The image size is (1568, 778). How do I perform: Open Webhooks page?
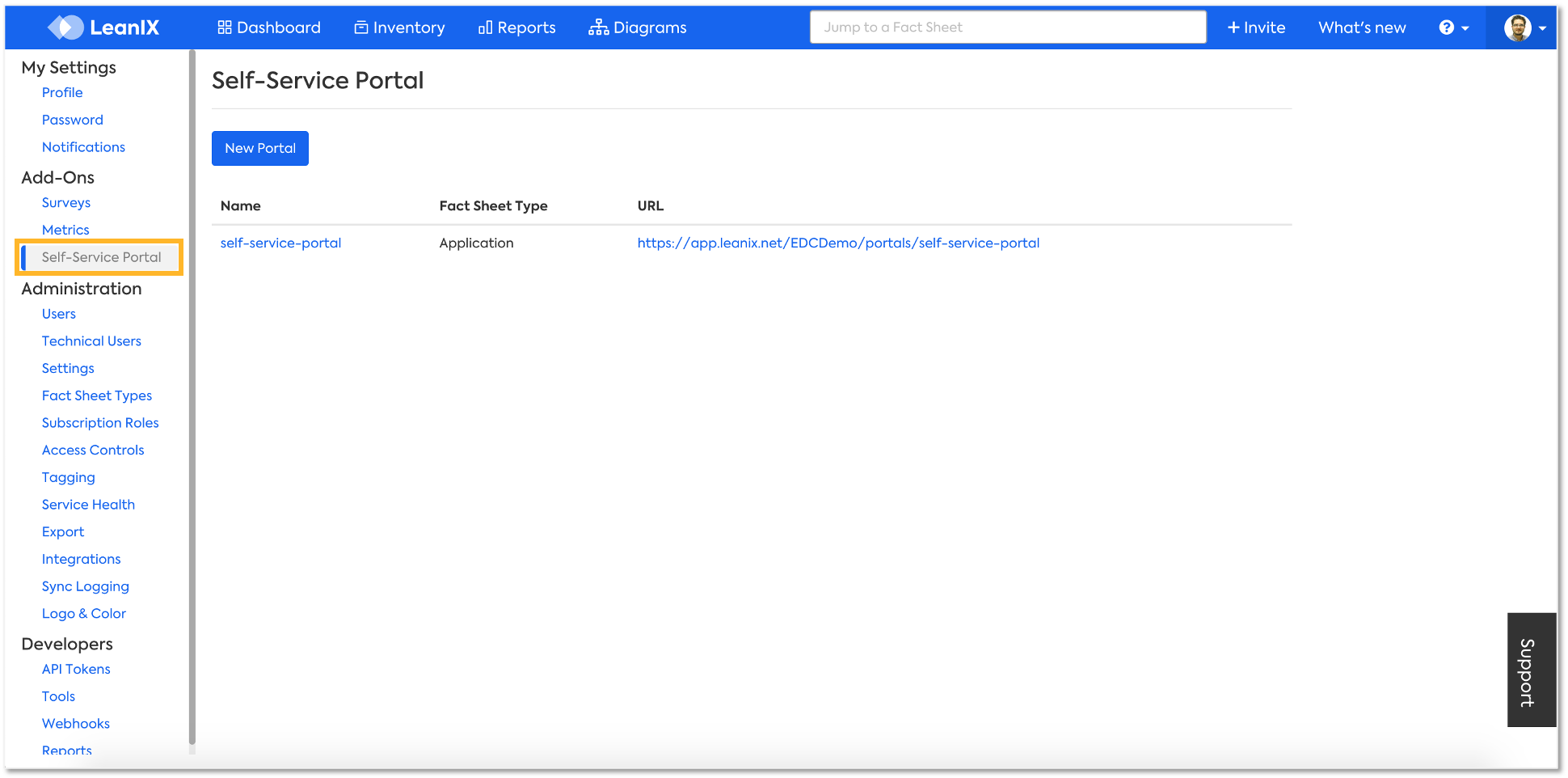[76, 724]
